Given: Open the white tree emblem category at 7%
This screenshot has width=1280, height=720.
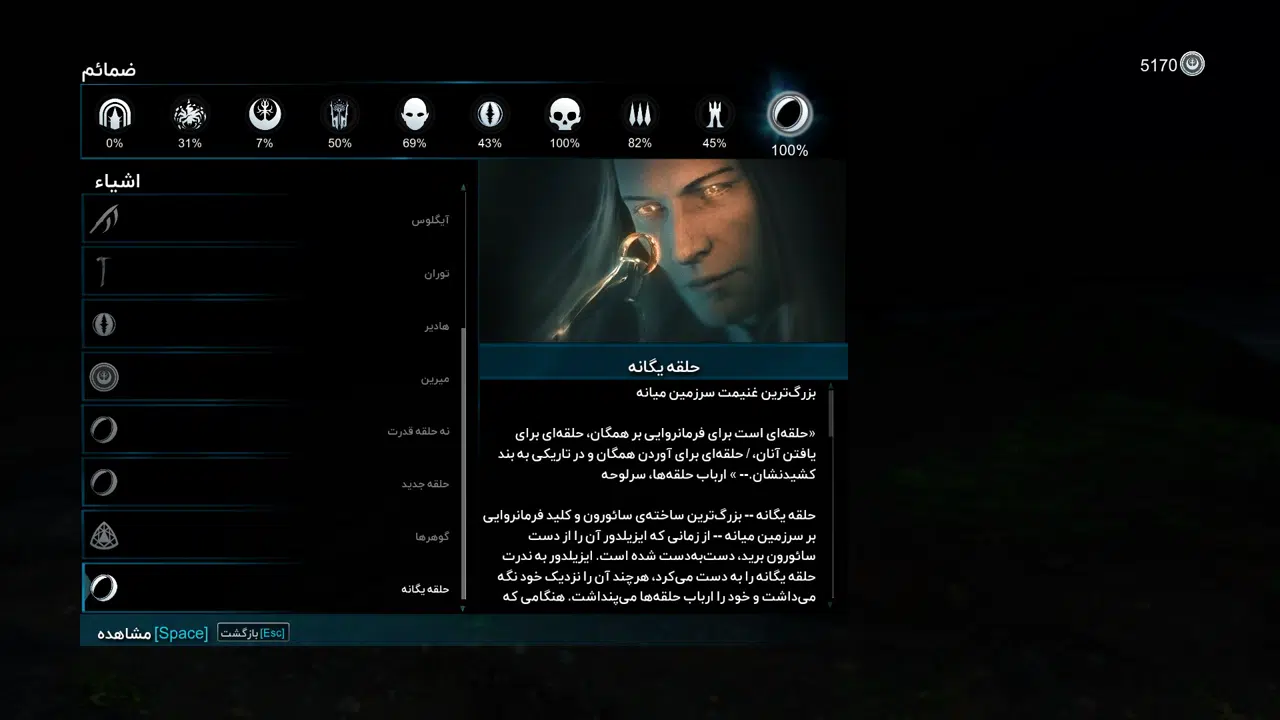Looking at the screenshot, I should pyautogui.click(x=265, y=114).
